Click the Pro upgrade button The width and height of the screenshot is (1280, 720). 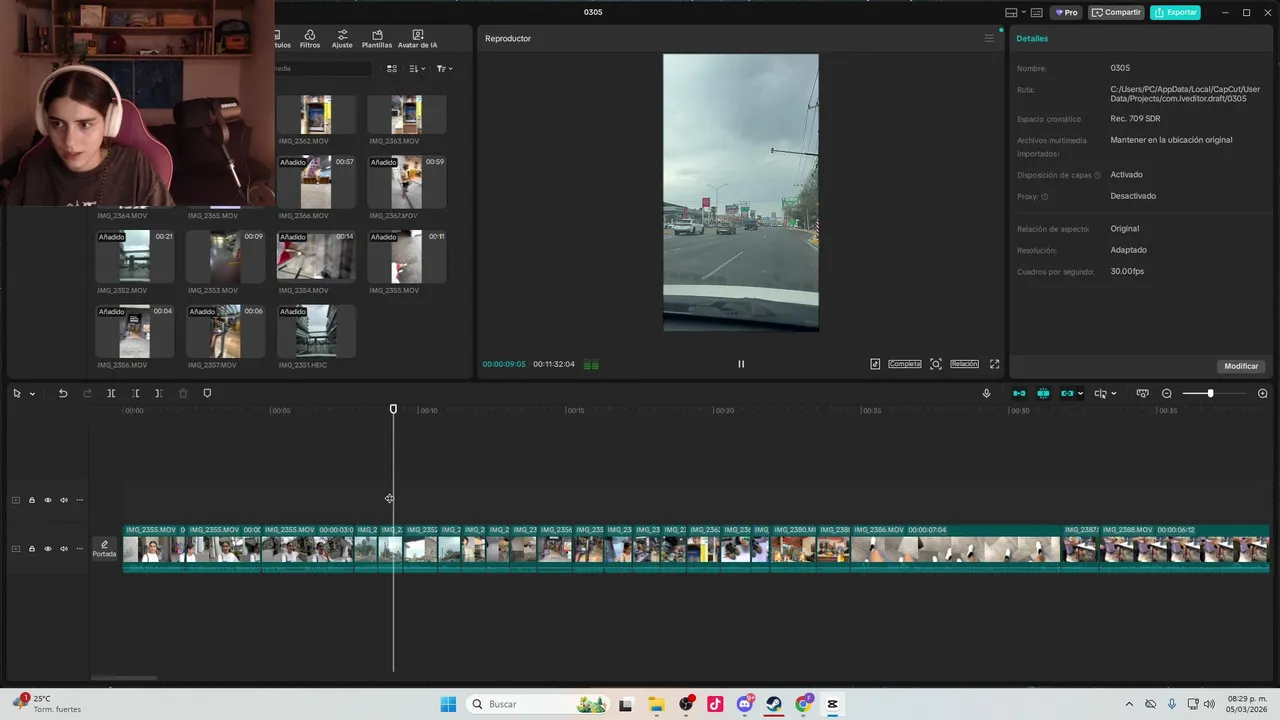pyautogui.click(x=1066, y=13)
